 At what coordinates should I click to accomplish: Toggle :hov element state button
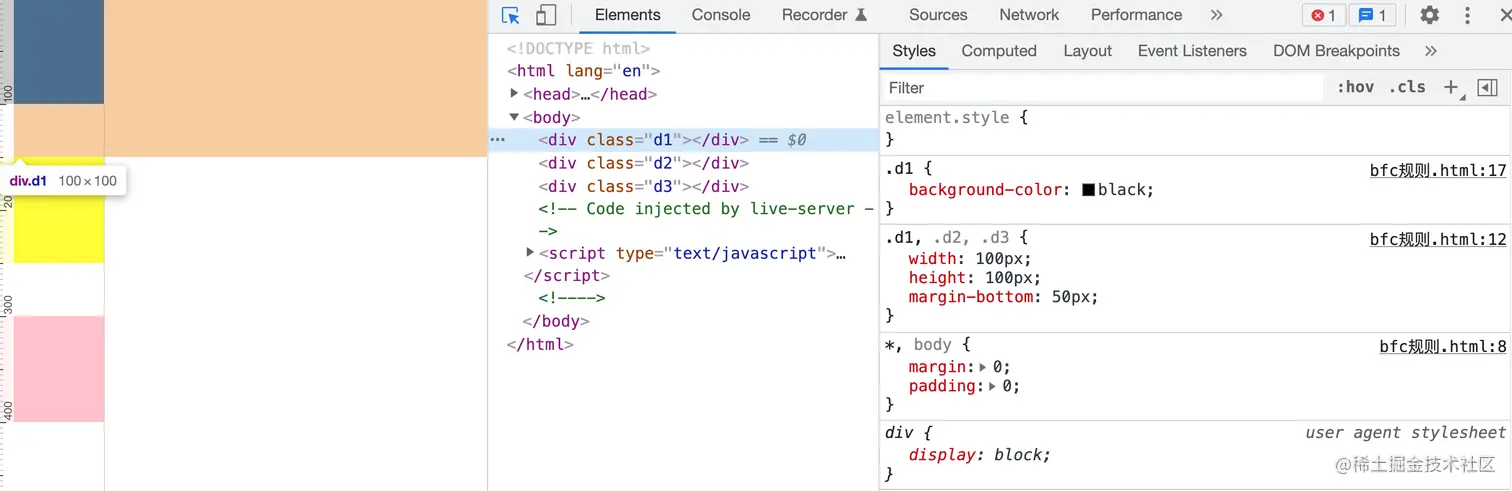[1355, 87]
